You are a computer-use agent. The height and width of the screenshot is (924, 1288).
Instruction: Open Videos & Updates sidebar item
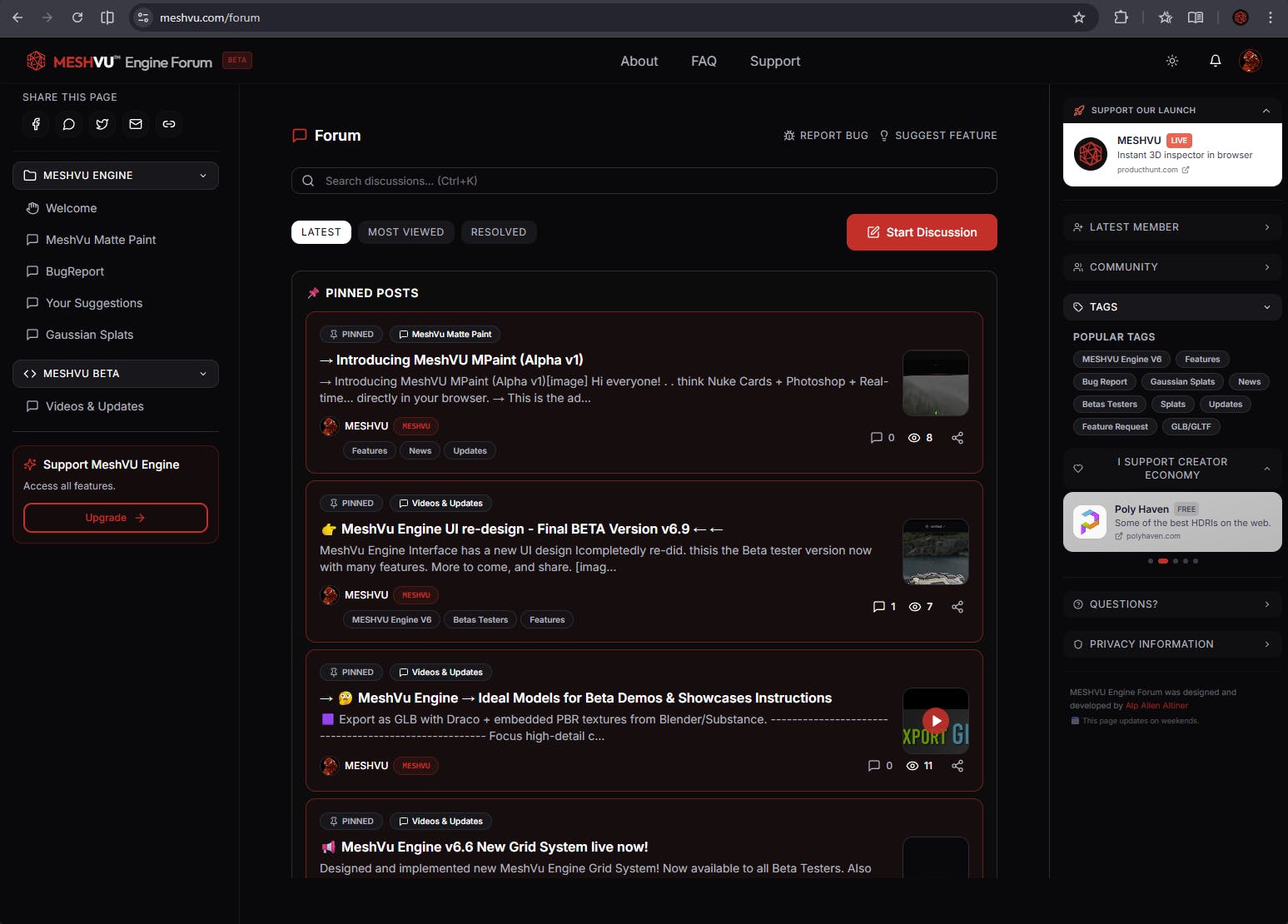[116, 406]
